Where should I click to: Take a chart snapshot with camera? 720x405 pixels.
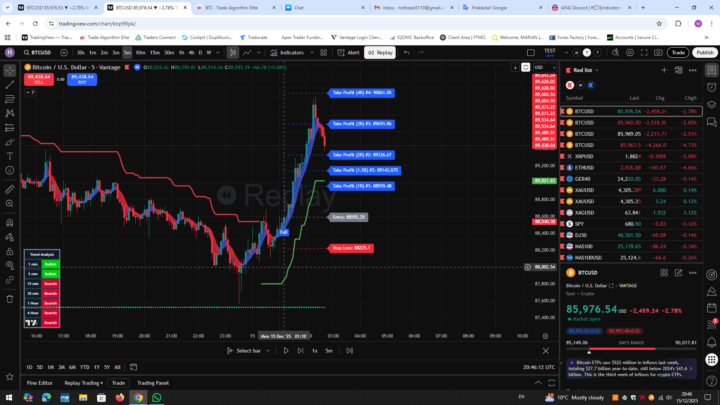(658, 53)
